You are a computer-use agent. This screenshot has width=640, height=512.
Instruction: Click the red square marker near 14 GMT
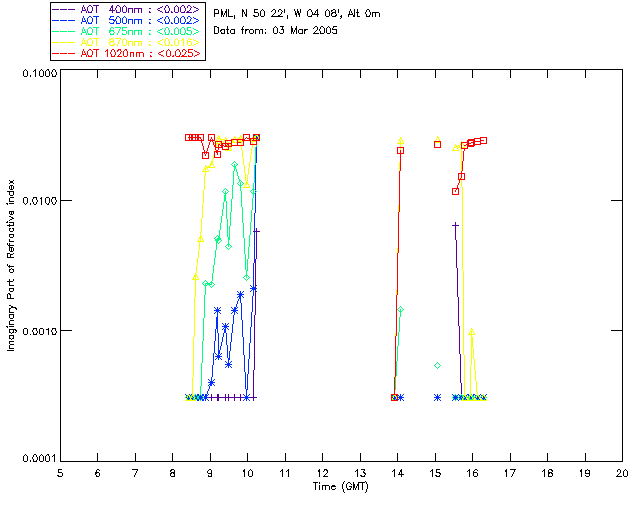pos(400,151)
